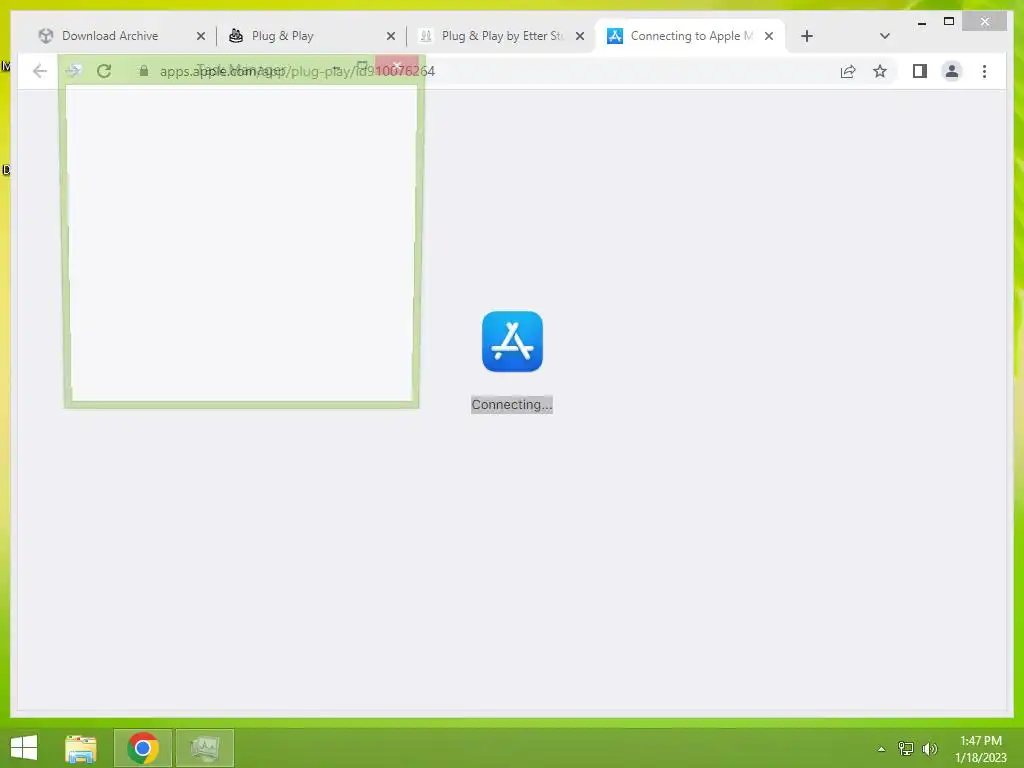Maximize the Chrome window

pyautogui.click(x=949, y=22)
